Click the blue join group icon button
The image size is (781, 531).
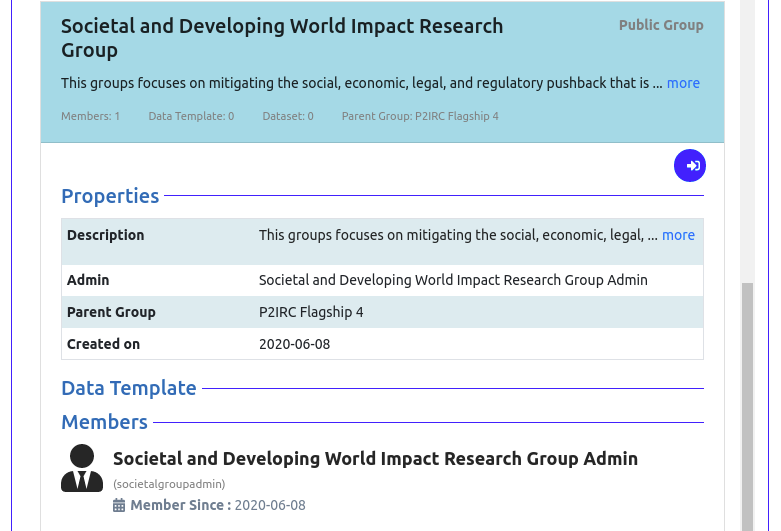click(x=690, y=165)
